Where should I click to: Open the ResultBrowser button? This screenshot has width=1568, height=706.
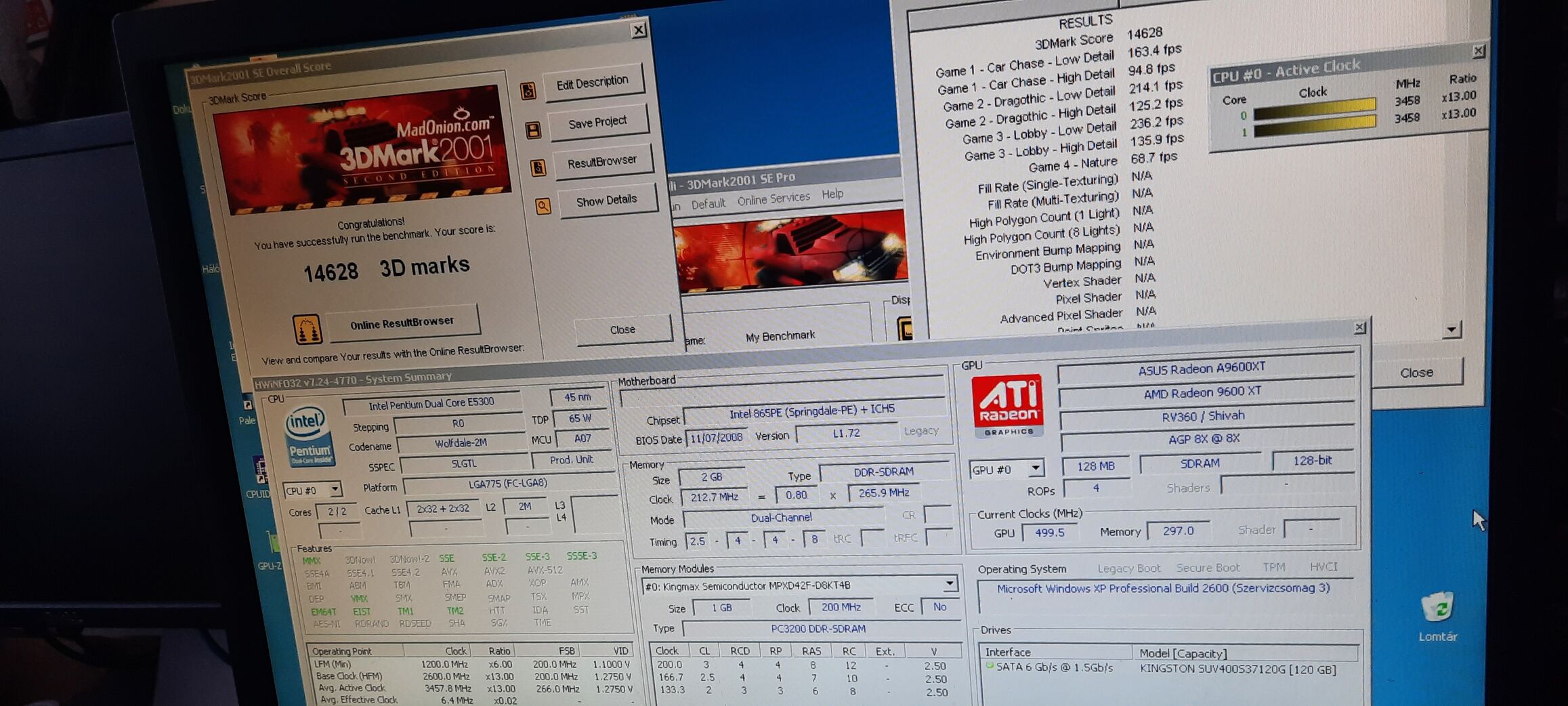(602, 161)
